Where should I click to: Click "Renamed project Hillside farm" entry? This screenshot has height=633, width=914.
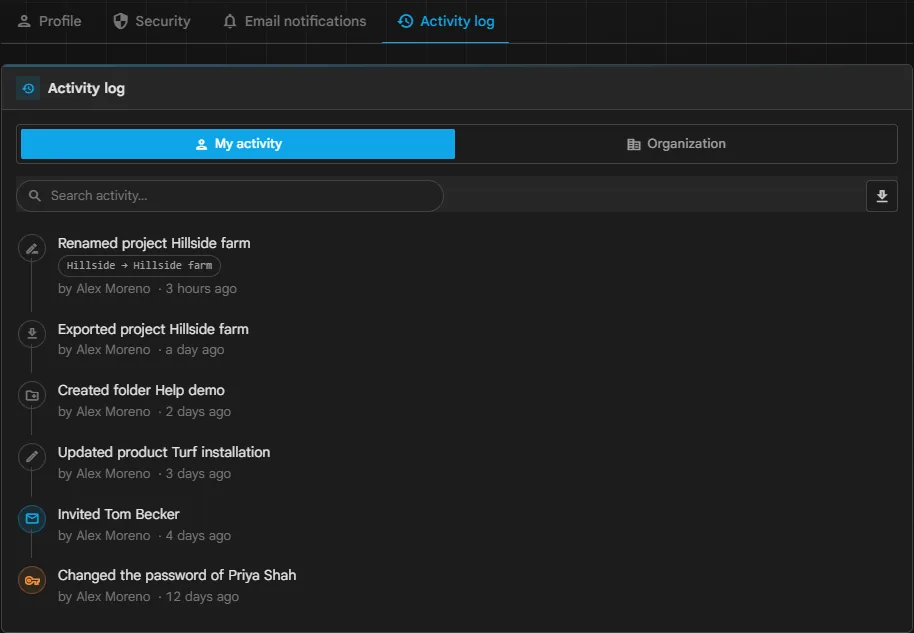[x=154, y=243]
